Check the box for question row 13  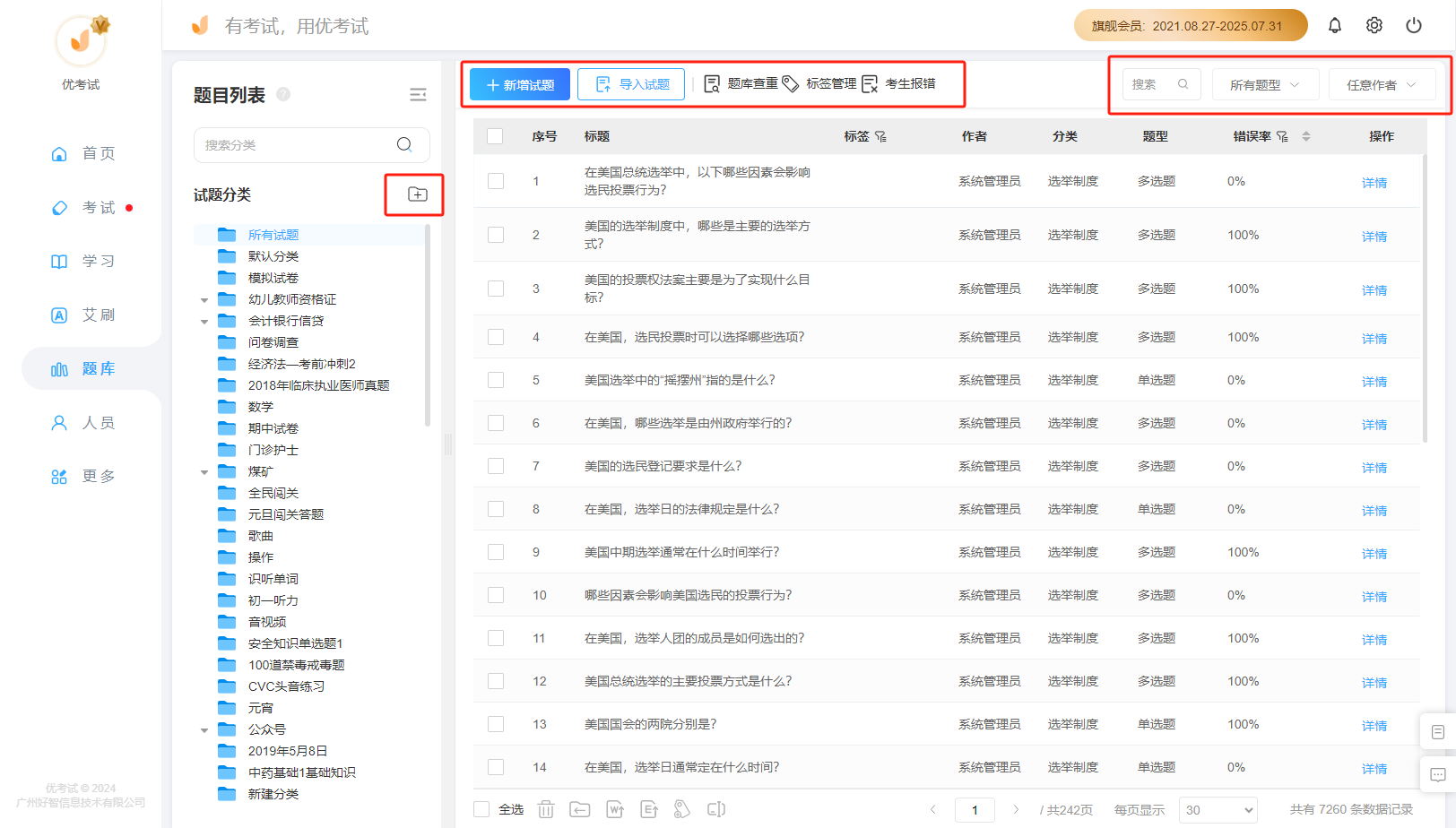496,724
